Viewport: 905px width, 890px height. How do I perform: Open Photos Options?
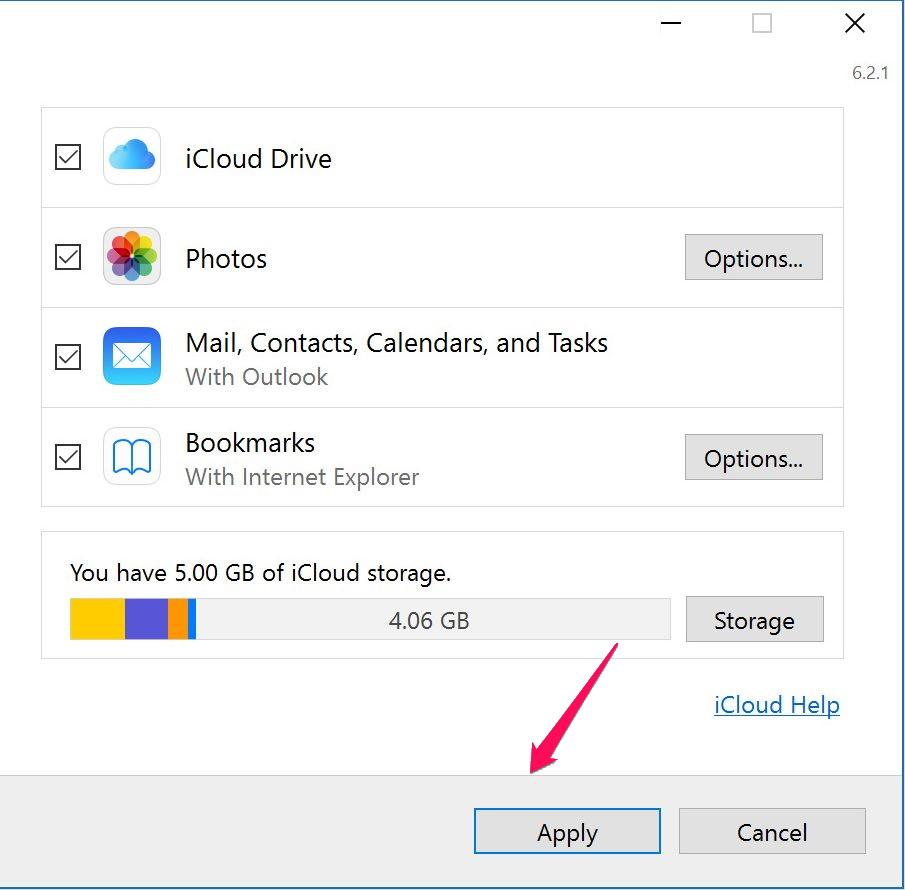tap(754, 257)
